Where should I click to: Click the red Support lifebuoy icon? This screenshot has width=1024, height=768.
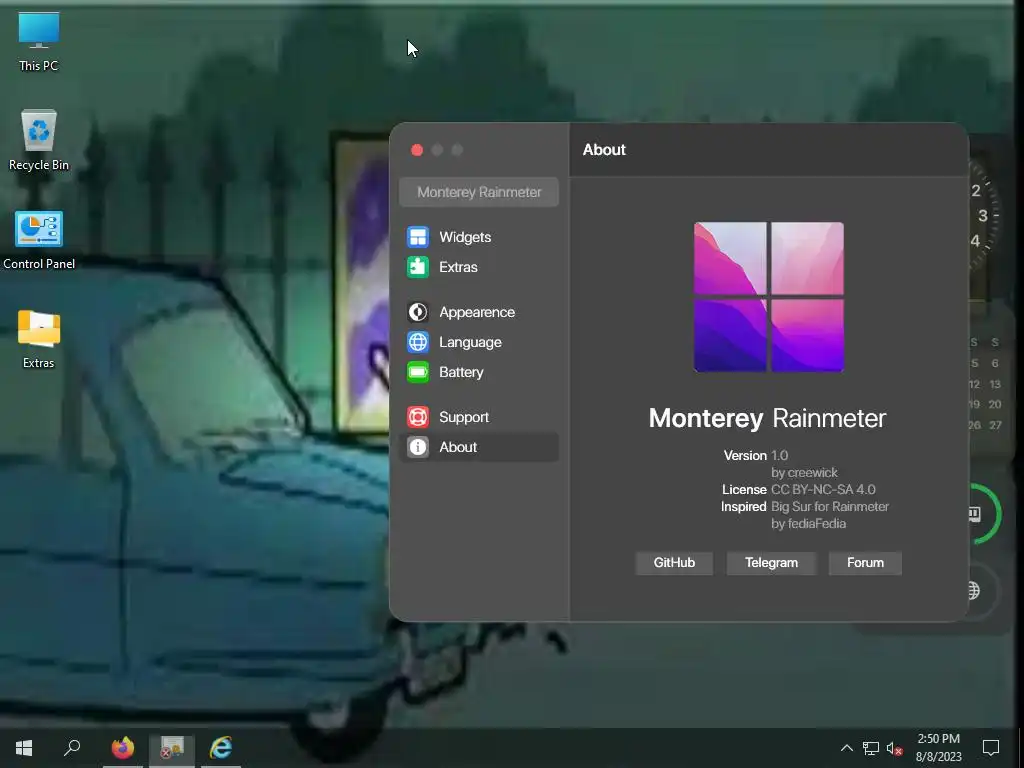[418, 417]
